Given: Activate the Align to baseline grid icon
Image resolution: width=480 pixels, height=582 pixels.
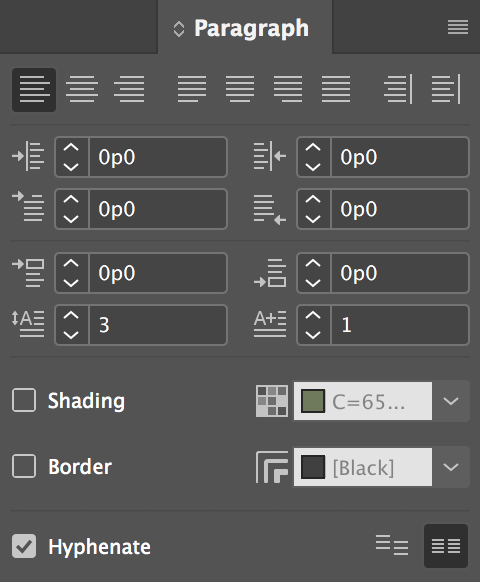Looking at the screenshot, I should [446, 546].
